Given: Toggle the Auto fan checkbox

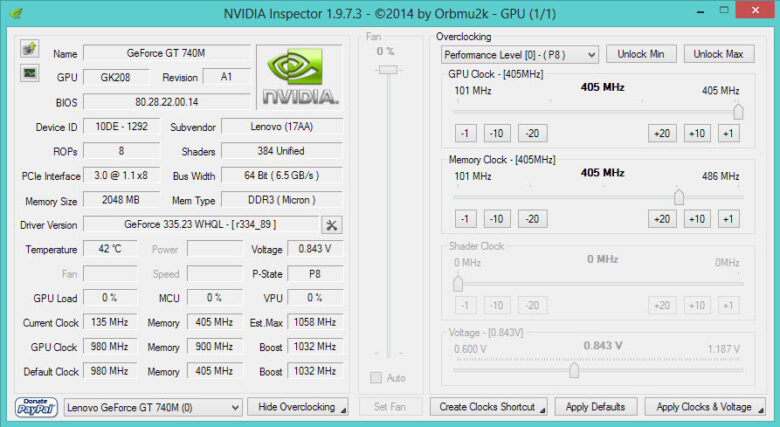Looking at the screenshot, I should click(x=376, y=378).
